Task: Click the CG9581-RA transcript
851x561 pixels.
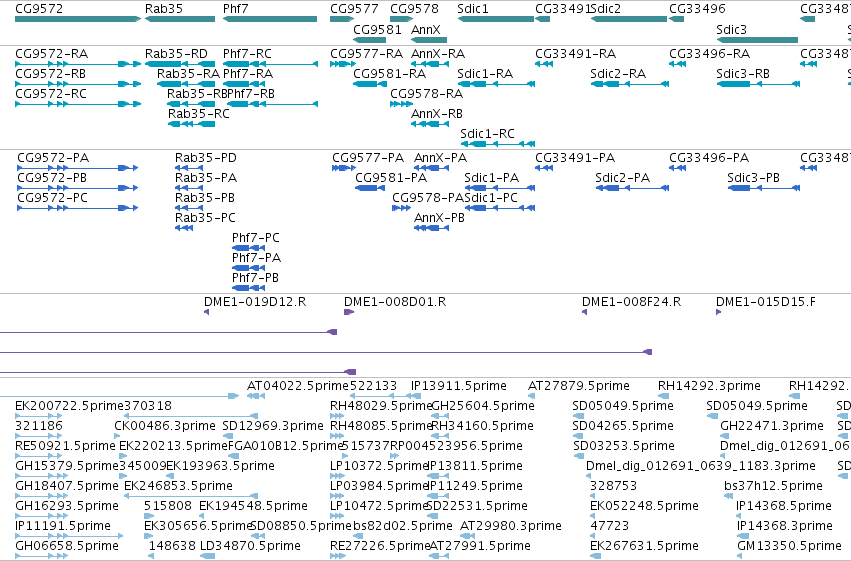Action: 370,84
